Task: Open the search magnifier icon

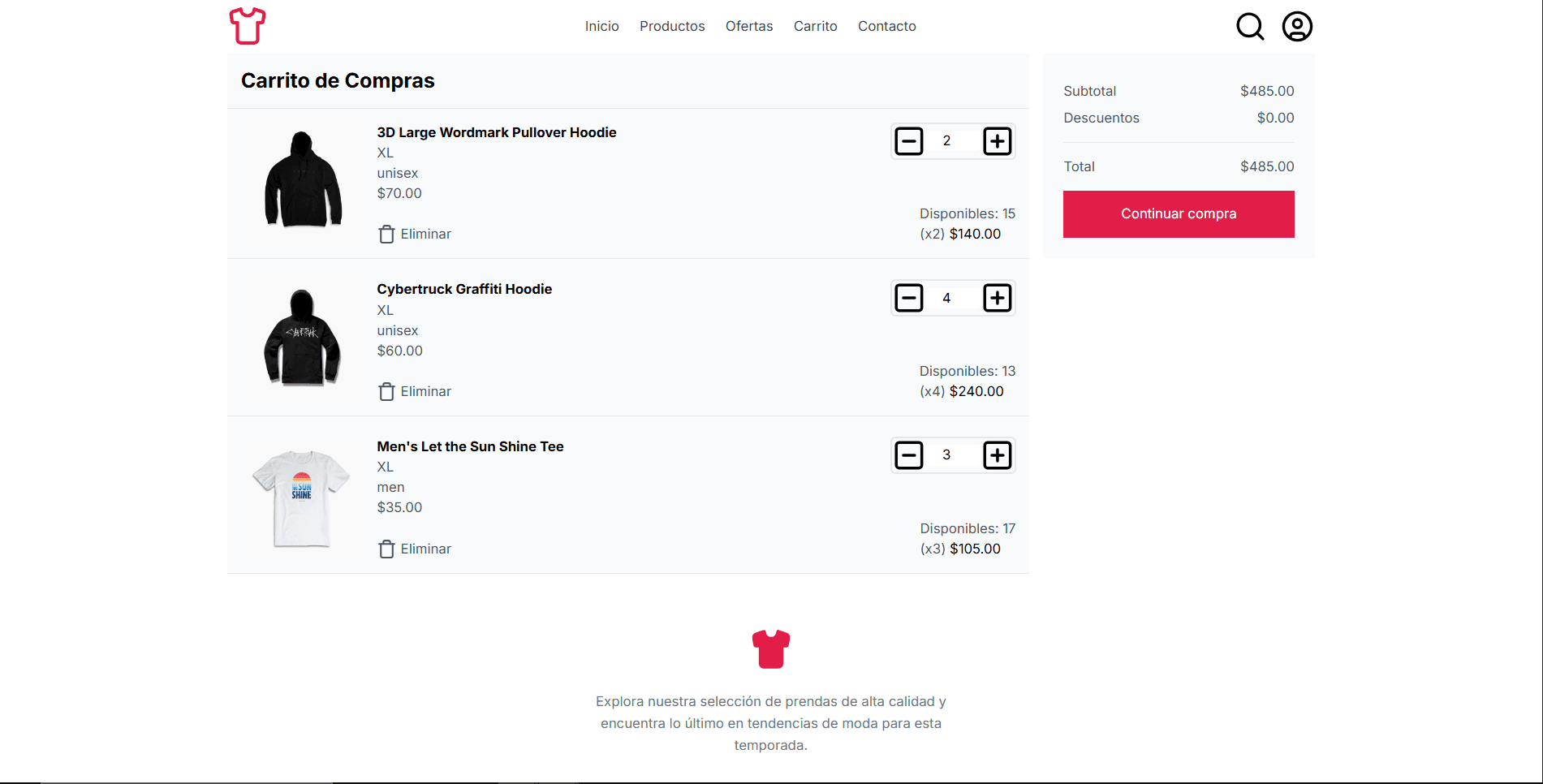Action: pos(1249,26)
